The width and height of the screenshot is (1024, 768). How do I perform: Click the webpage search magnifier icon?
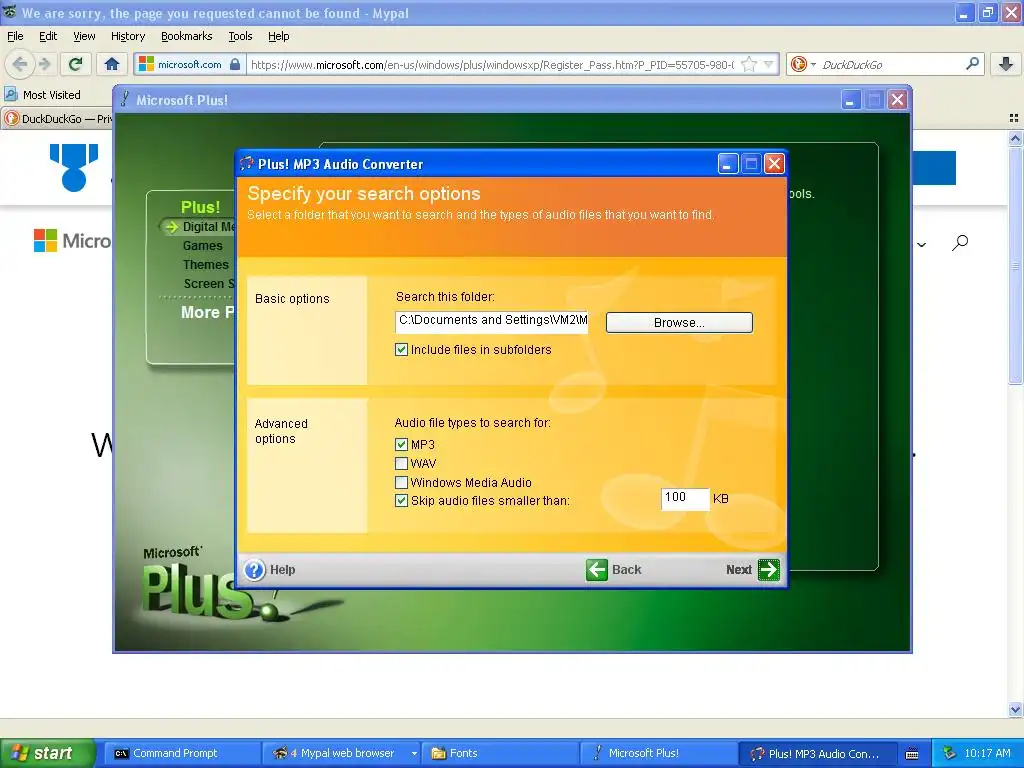pos(959,243)
